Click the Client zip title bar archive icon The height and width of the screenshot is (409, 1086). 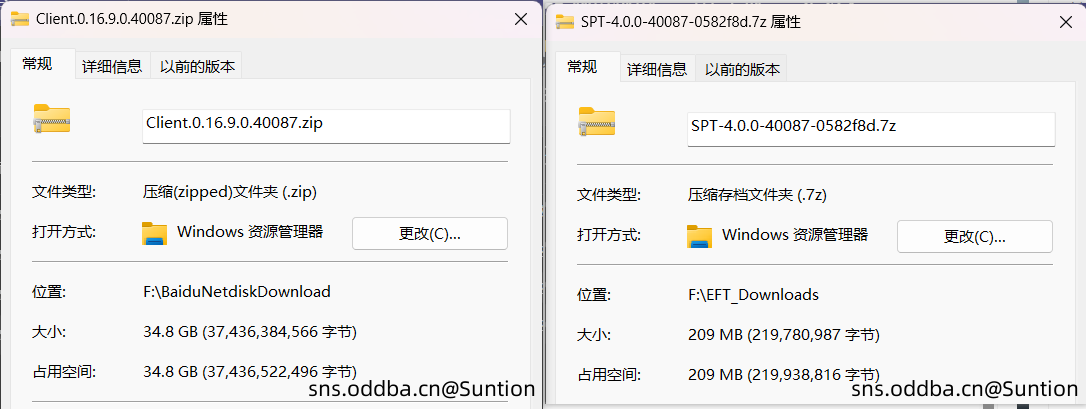[20, 19]
